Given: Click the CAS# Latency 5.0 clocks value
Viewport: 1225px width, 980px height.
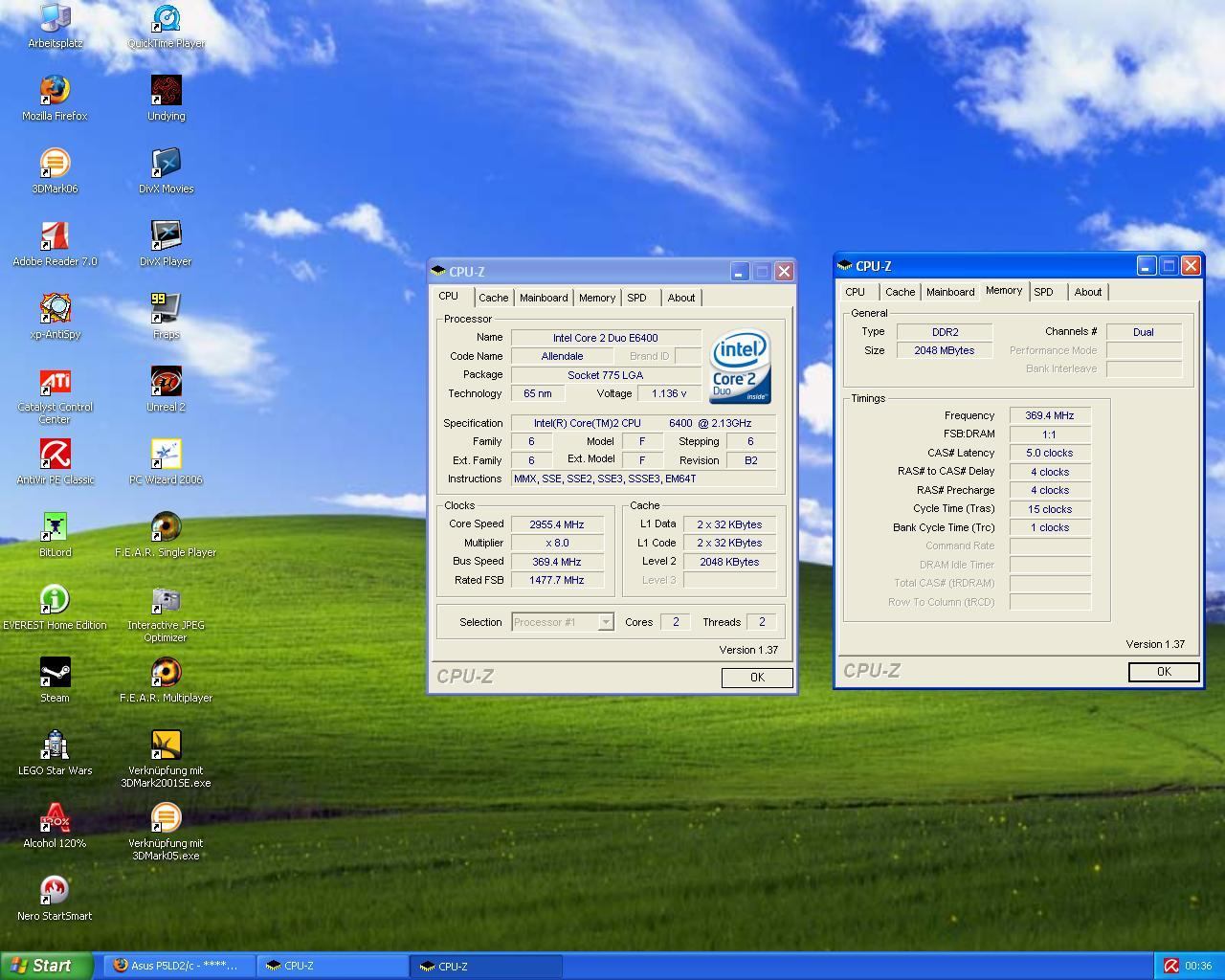Looking at the screenshot, I should [x=1050, y=453].
